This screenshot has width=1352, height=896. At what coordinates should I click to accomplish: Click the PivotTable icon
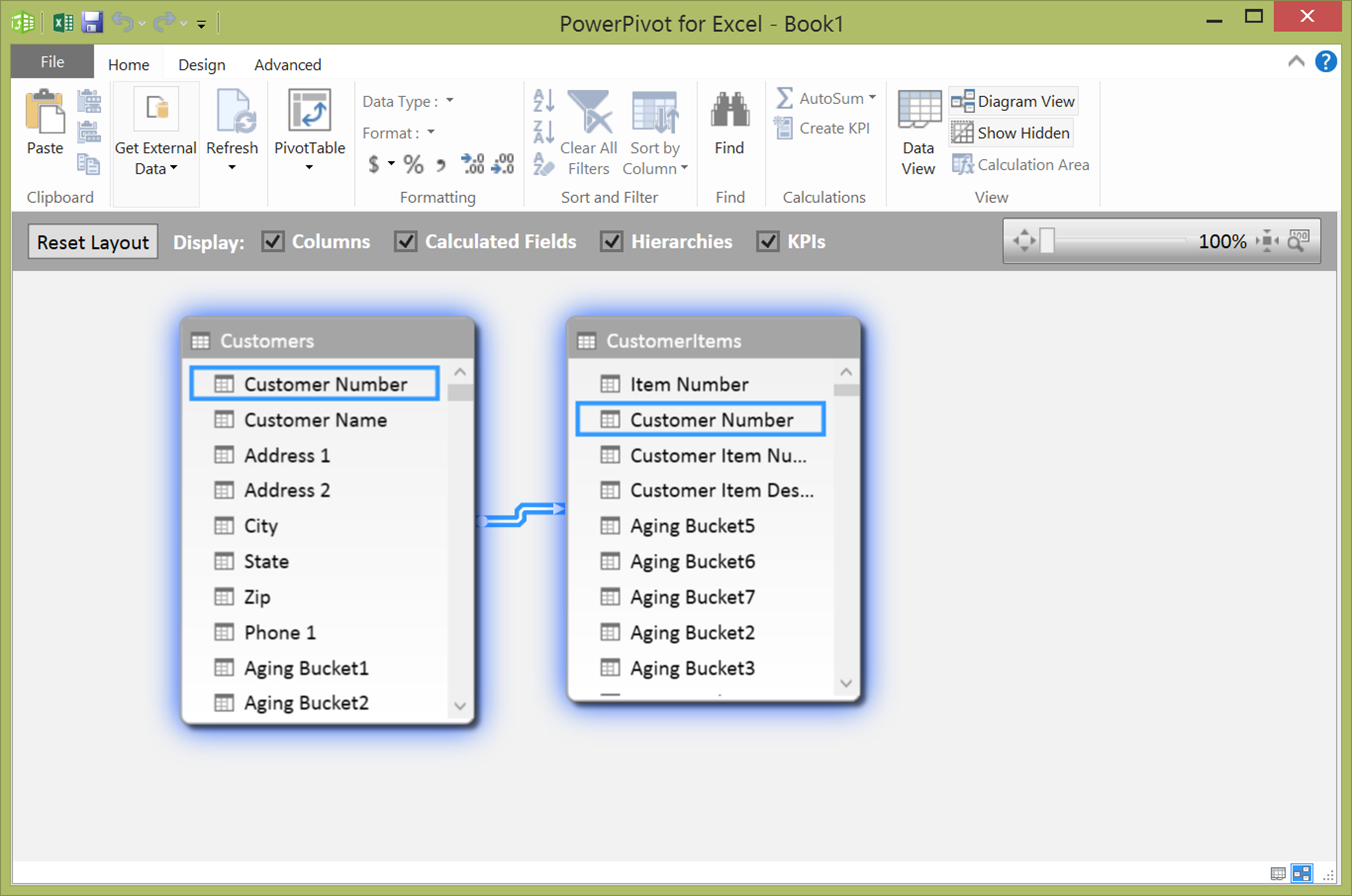pos(309,110)
